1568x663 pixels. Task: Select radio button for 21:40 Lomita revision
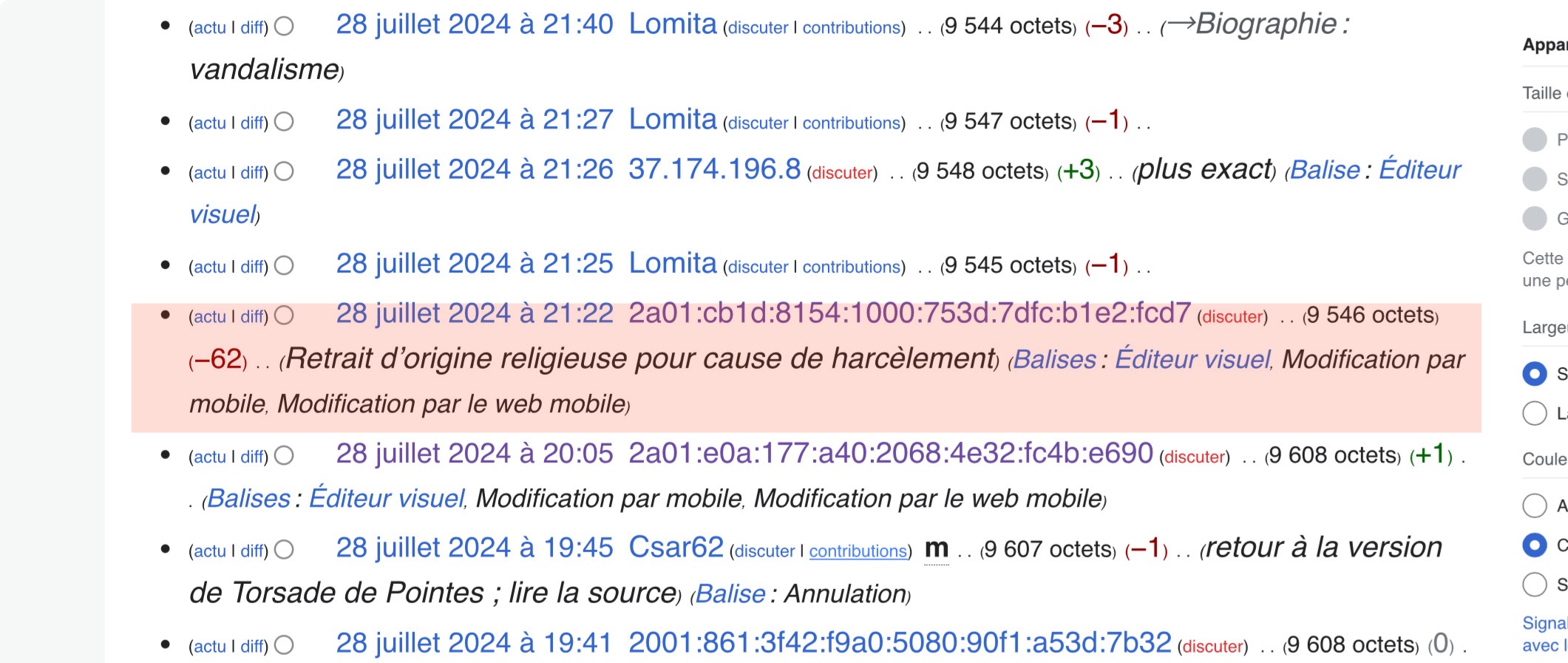[x=284, y=27]
